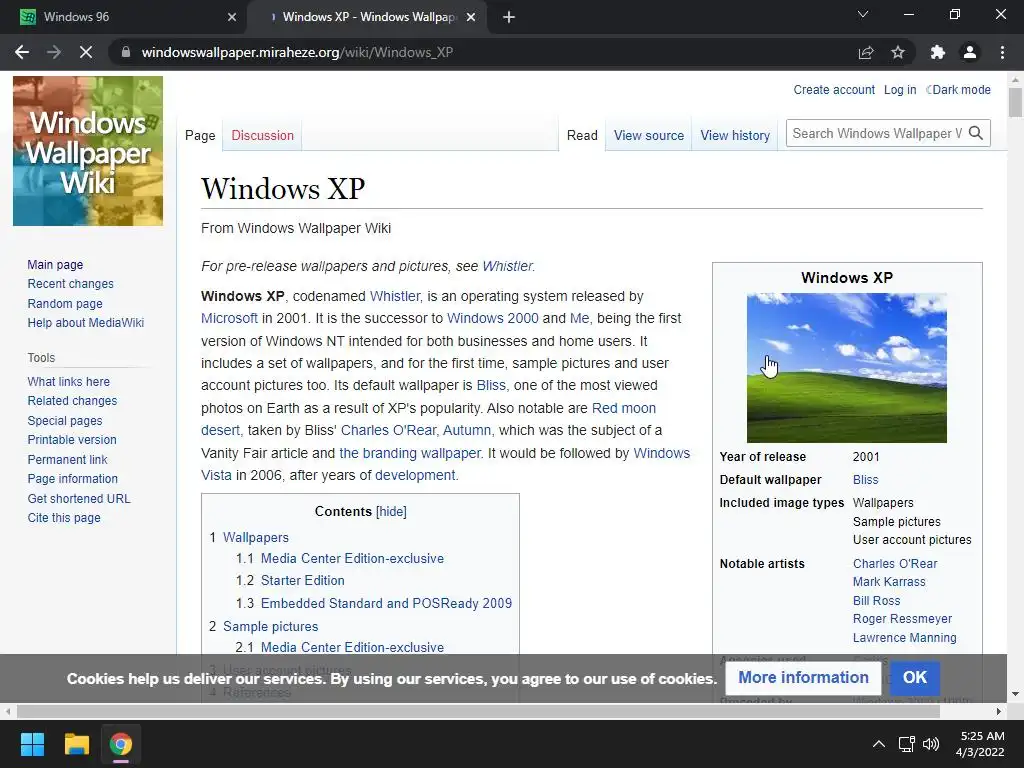Image resolution: width=1024 pixels, height=768 pixels.
Task: Click the volume speaker icon in the tray
Action: coord(931,744)
